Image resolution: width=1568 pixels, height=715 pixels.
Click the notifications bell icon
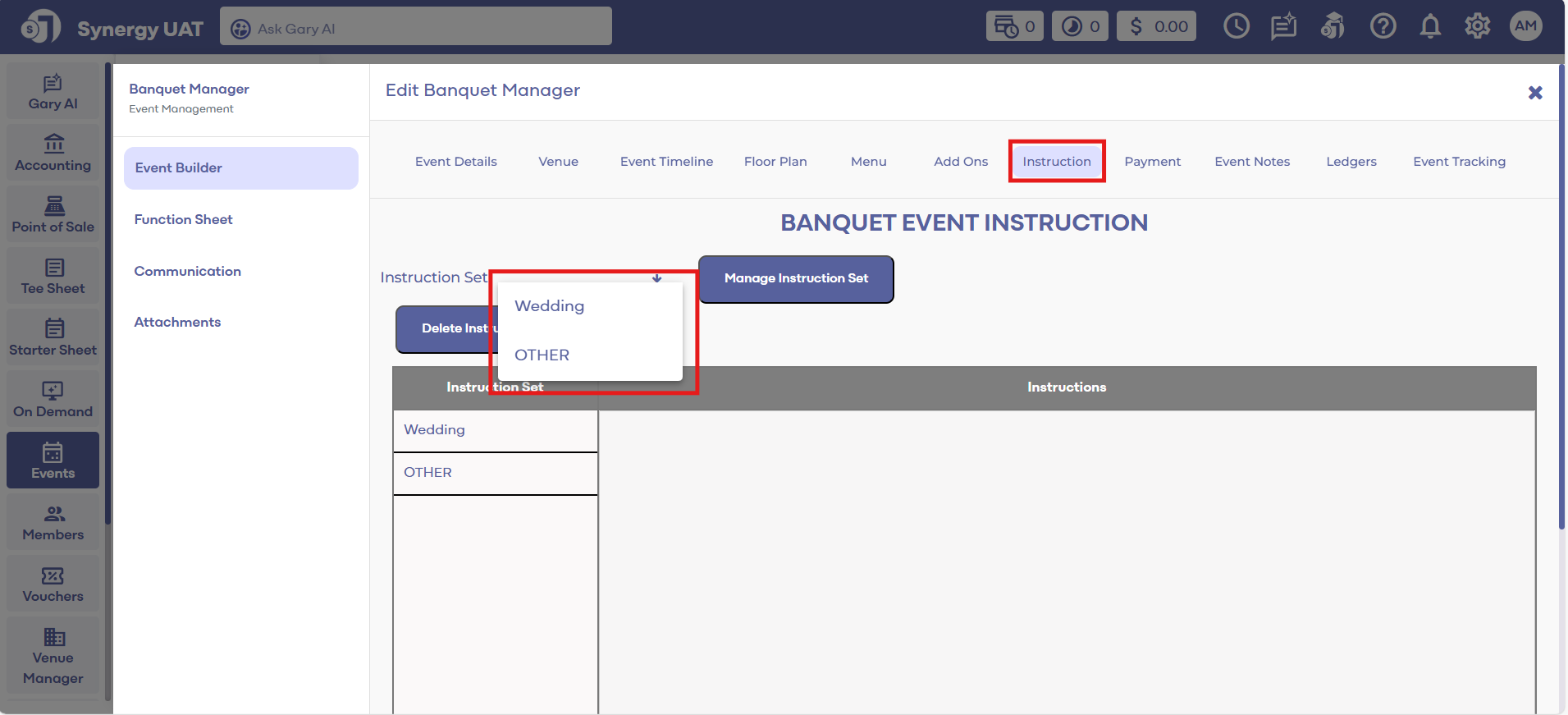click(x=1430, y=26)
